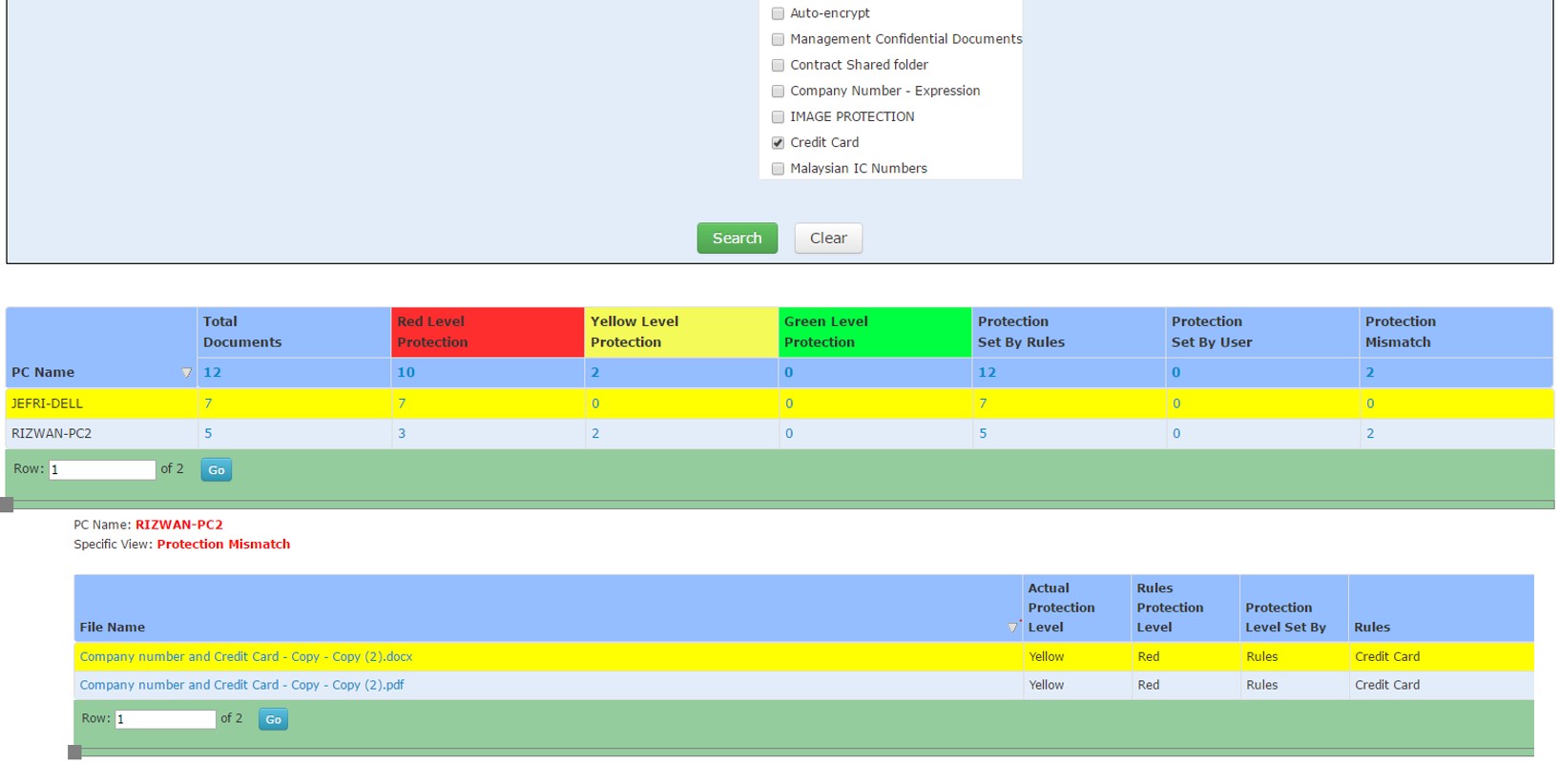1559x784 pixels.
Task: Check the IMAGE PROTECTION checkbox
Action: pyautogui.click(x=778, y=117)
